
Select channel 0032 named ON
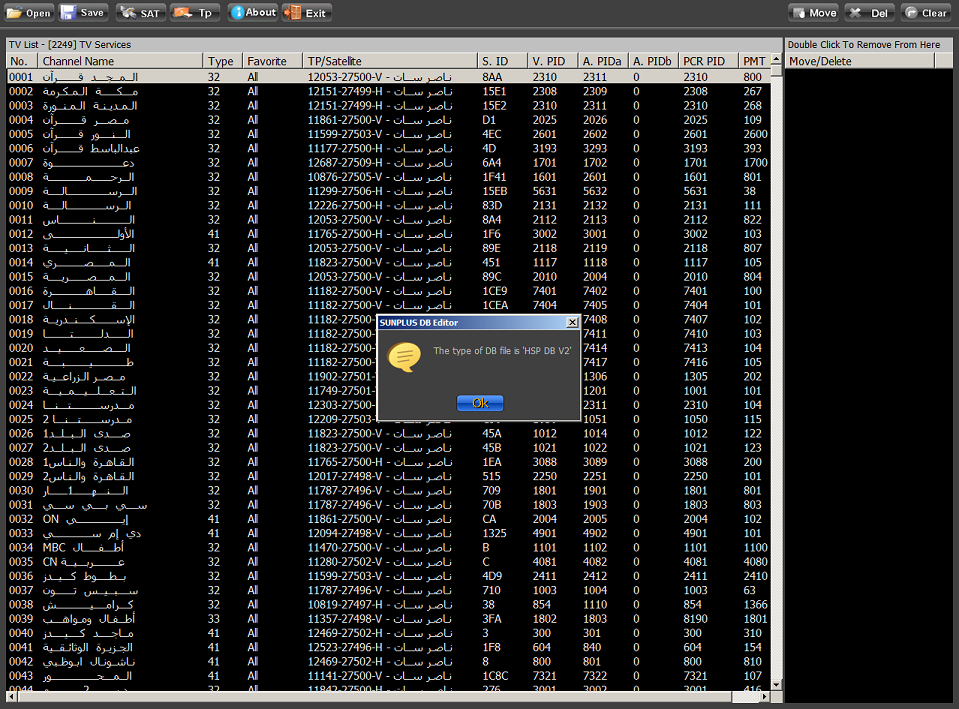click(388, 519)
